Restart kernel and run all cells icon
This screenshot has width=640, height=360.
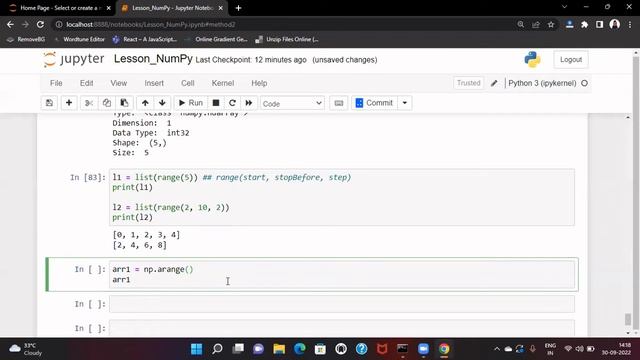(x=249, y=103)
